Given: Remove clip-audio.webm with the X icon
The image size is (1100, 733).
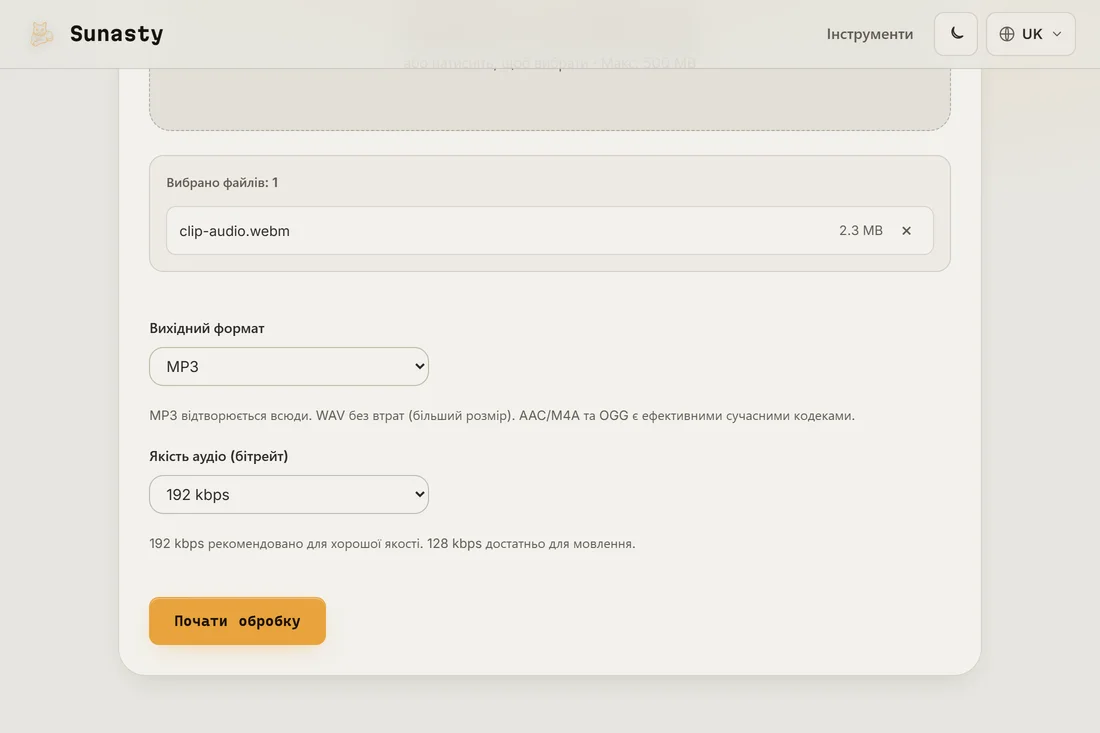Looking at the screenshot, I should pos(906,231).
